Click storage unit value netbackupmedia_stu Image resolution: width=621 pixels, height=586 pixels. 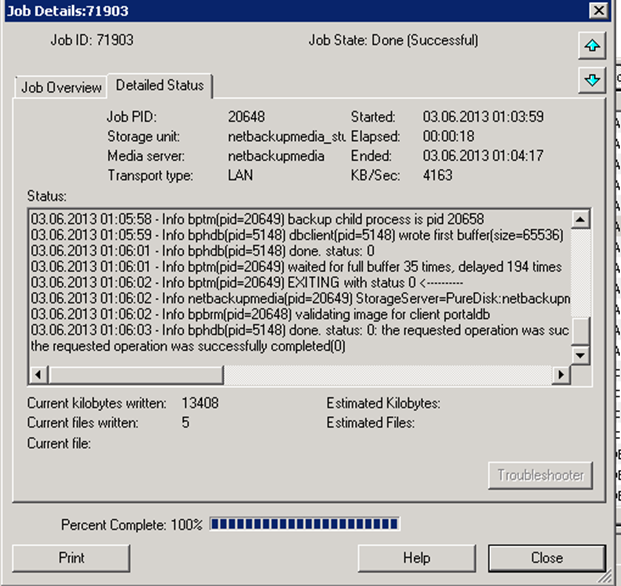[x=286, y=137]
